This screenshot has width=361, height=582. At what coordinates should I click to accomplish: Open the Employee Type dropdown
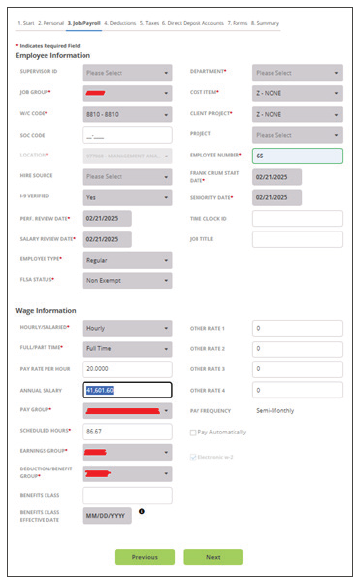[127, 260]
